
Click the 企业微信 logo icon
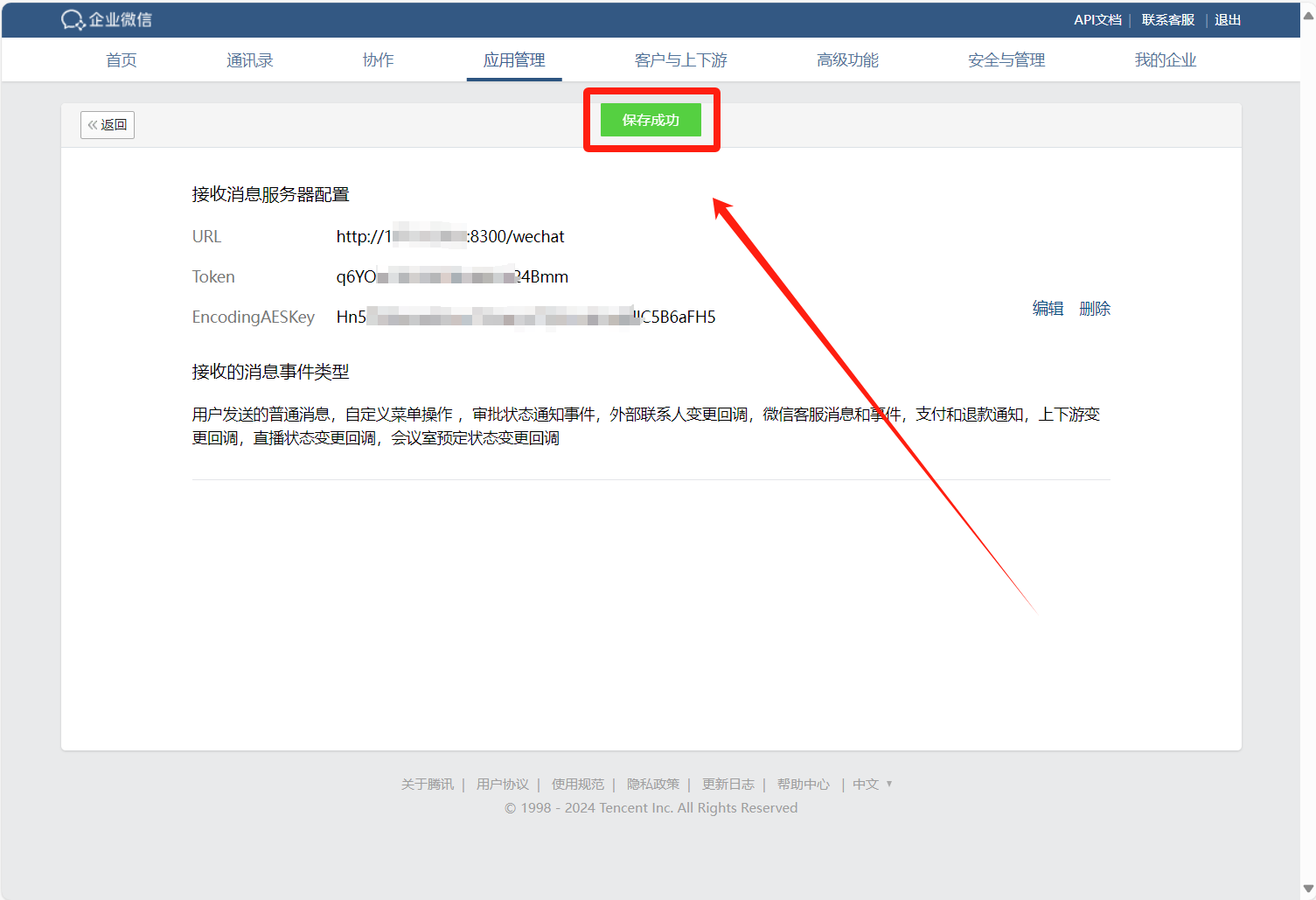click(73, 19)
